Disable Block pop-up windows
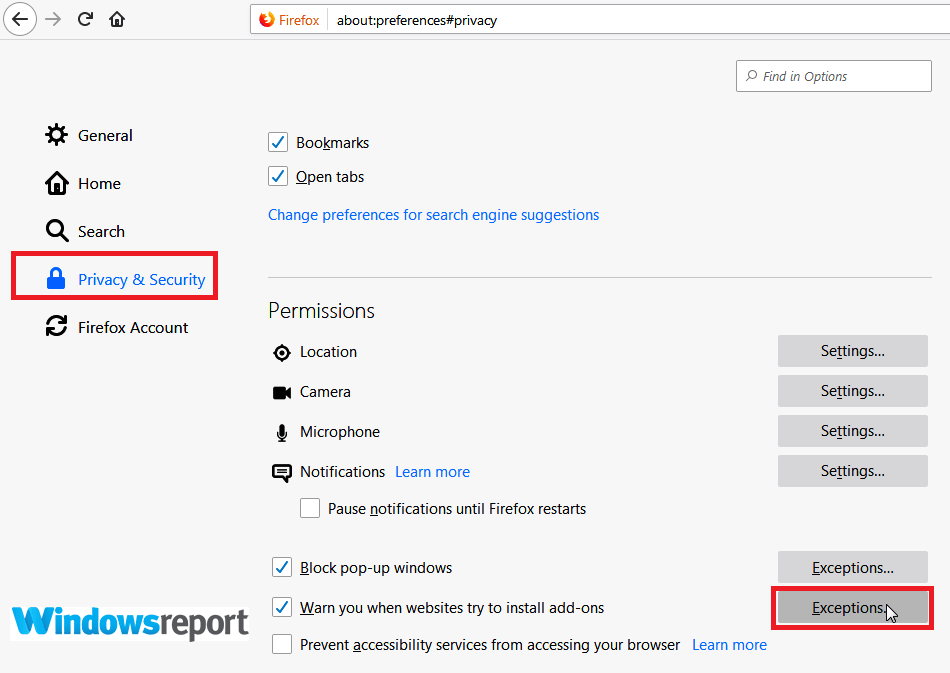Viewport: 950px width, 673px height. (x=281, y=567)
